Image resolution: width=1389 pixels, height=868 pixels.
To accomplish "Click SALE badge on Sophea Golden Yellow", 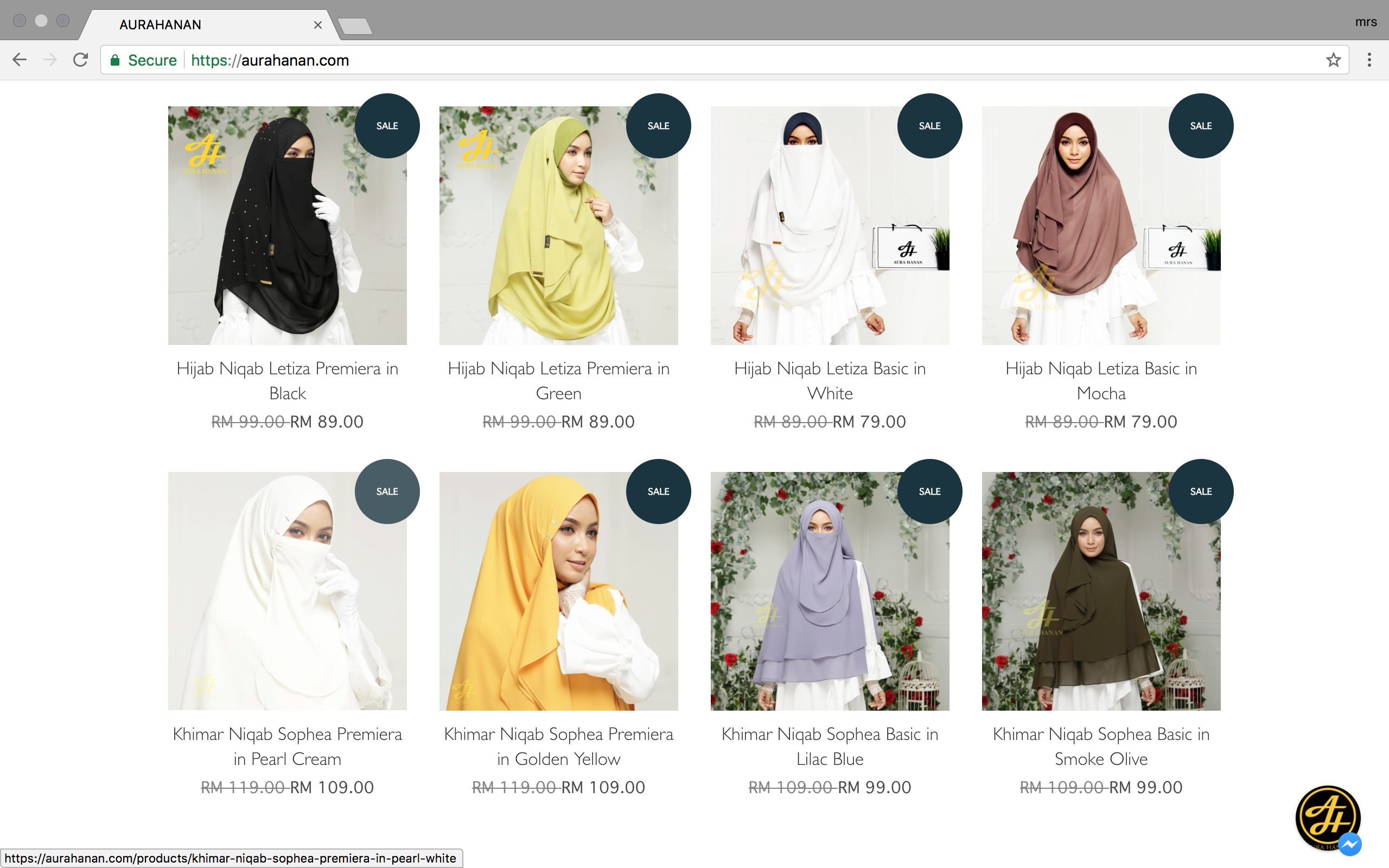I will point(658,492).
